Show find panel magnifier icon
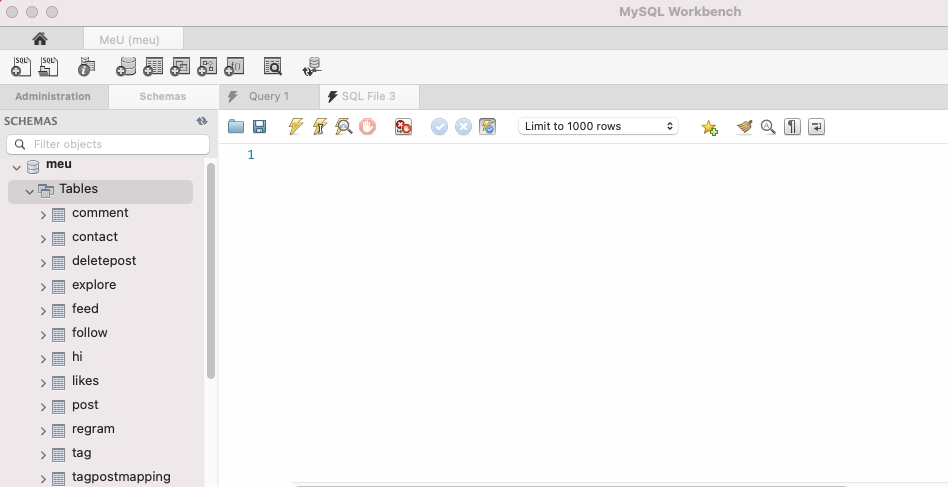948x487 pixels. [768, 126]
